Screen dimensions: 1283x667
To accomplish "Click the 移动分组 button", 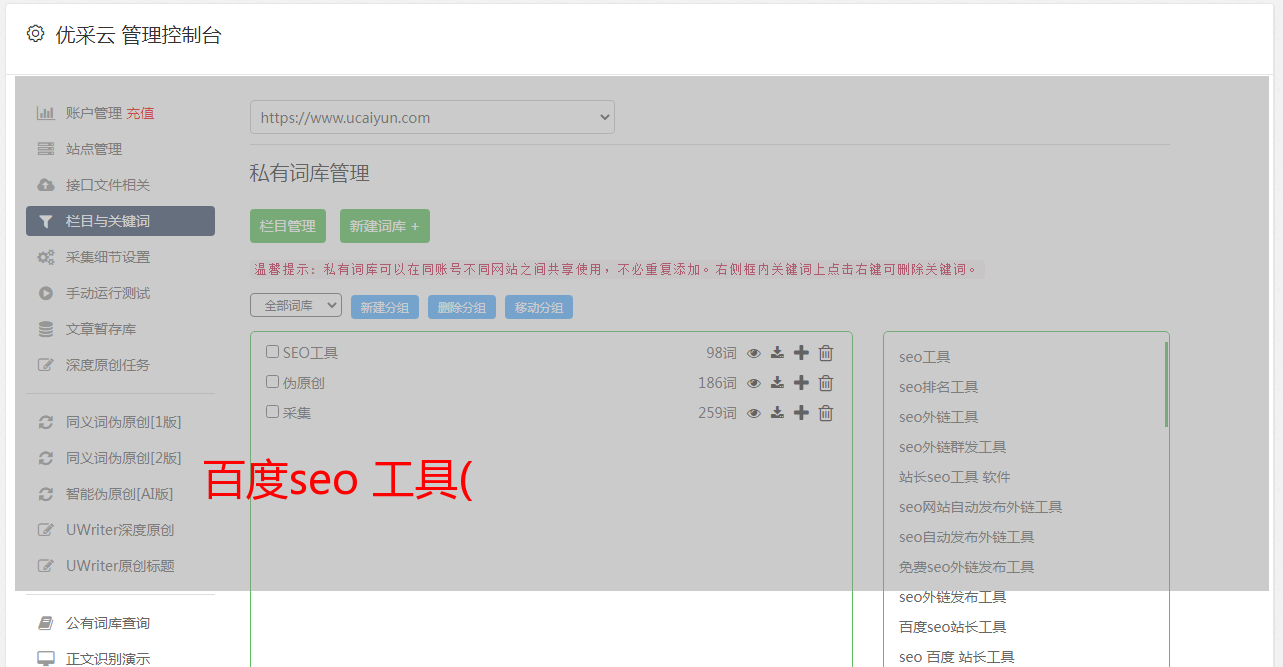I will click(x=539, y=307).
